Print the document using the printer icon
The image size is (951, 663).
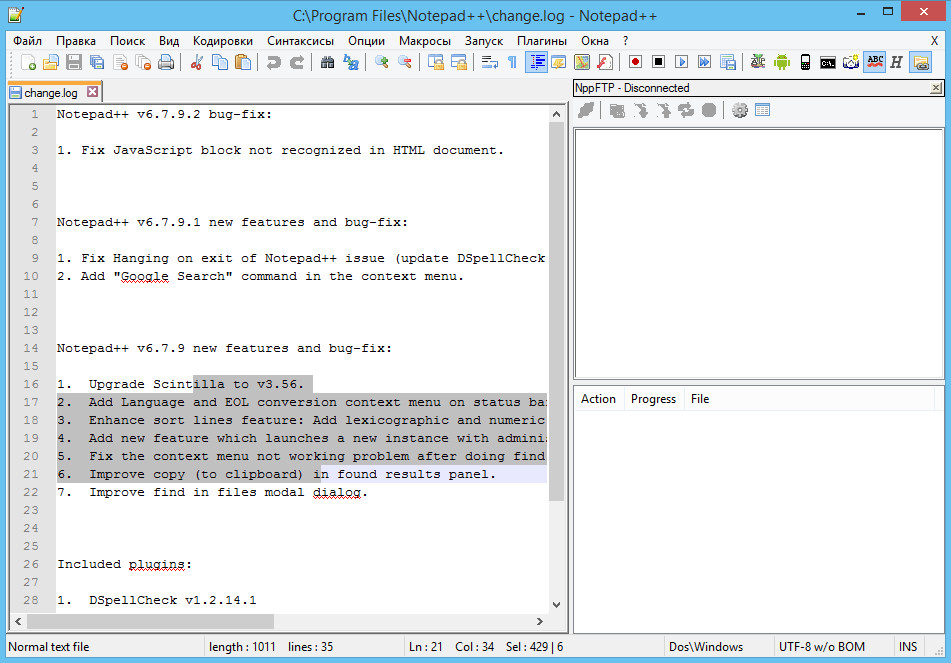point(166,62)
